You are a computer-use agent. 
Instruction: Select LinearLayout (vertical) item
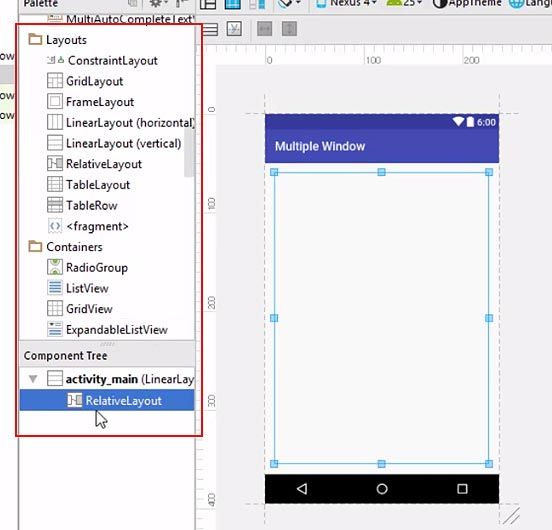[114, 144]
